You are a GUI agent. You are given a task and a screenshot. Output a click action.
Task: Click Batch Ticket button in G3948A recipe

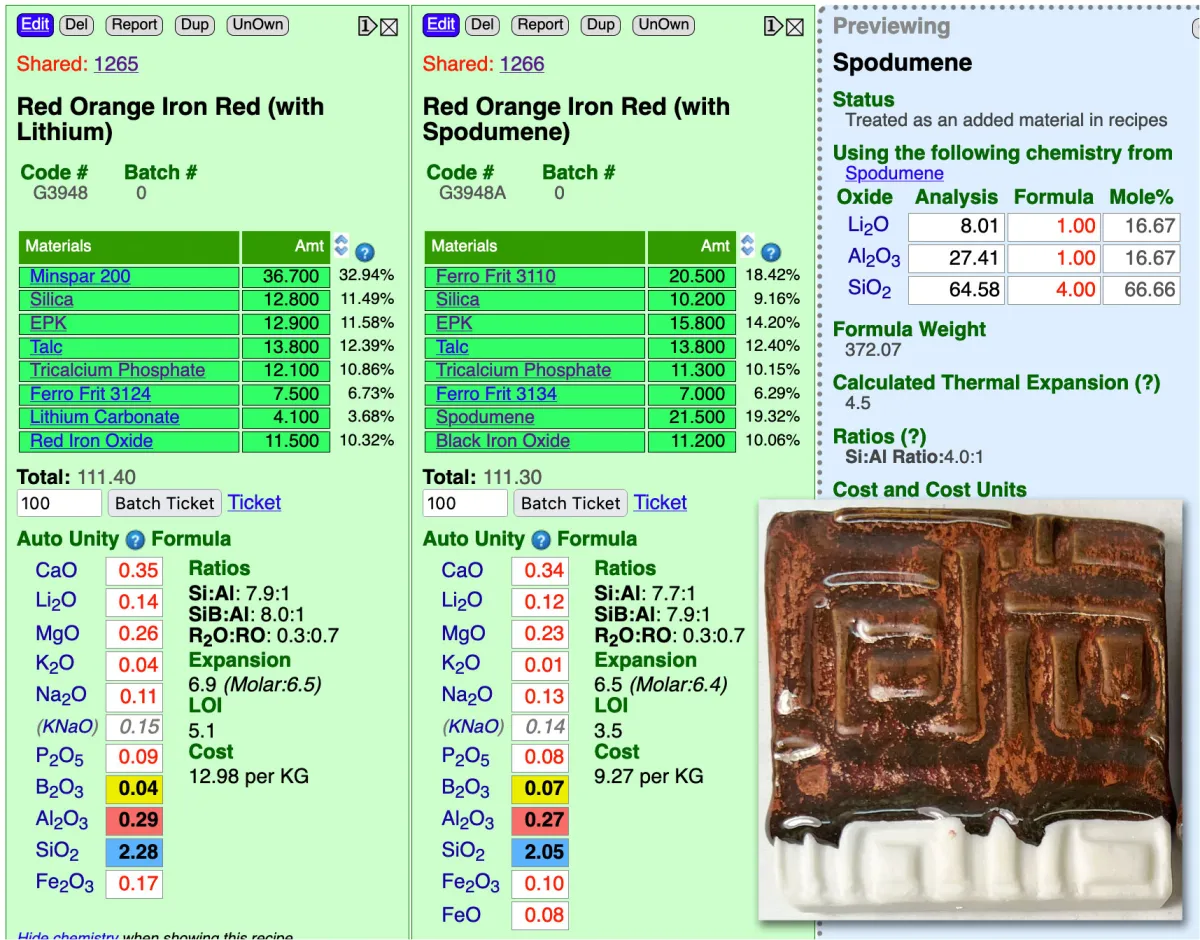point(571,503)
